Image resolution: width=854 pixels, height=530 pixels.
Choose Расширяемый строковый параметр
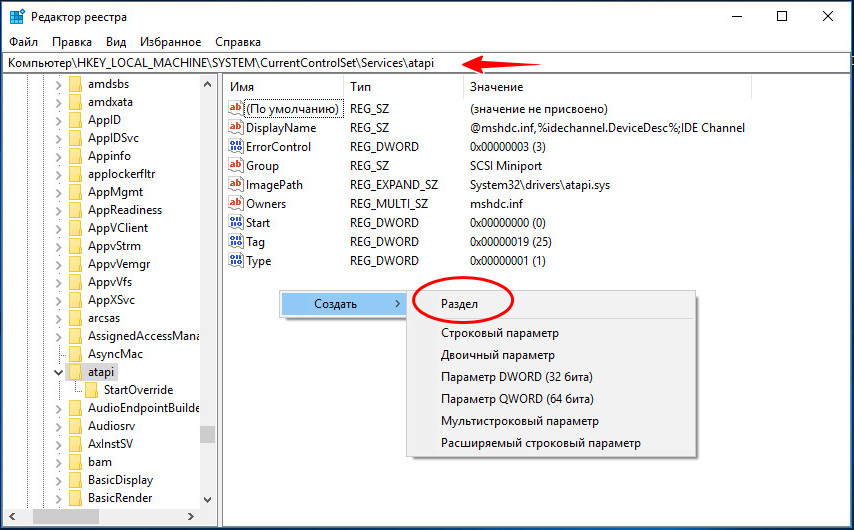tap(551, 443)
